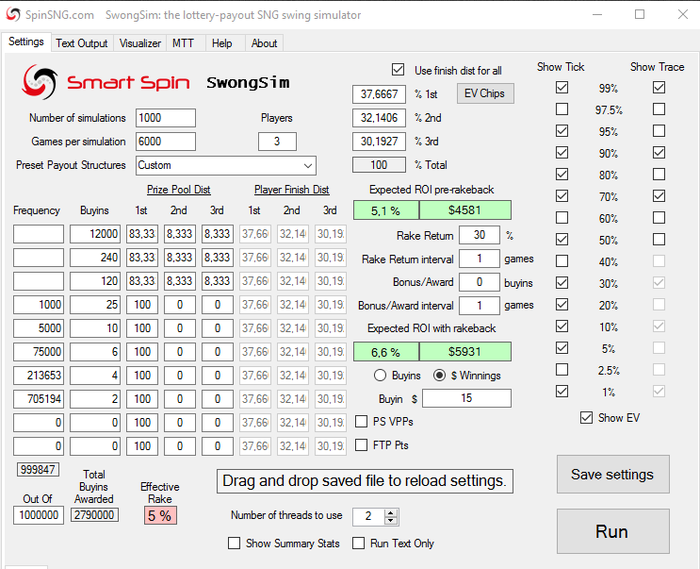Click the Save settings button
The image size is (700, 569).
coord(612,474)
